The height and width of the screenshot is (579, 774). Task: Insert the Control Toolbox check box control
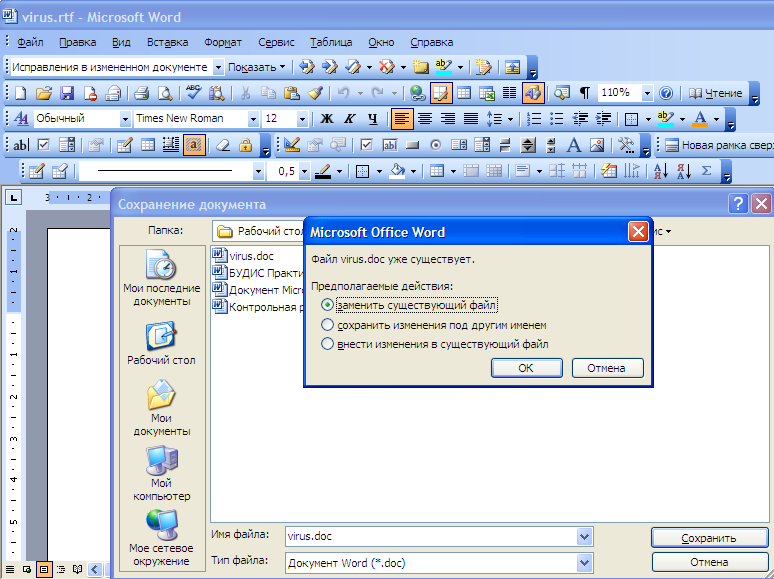[366, 145]
